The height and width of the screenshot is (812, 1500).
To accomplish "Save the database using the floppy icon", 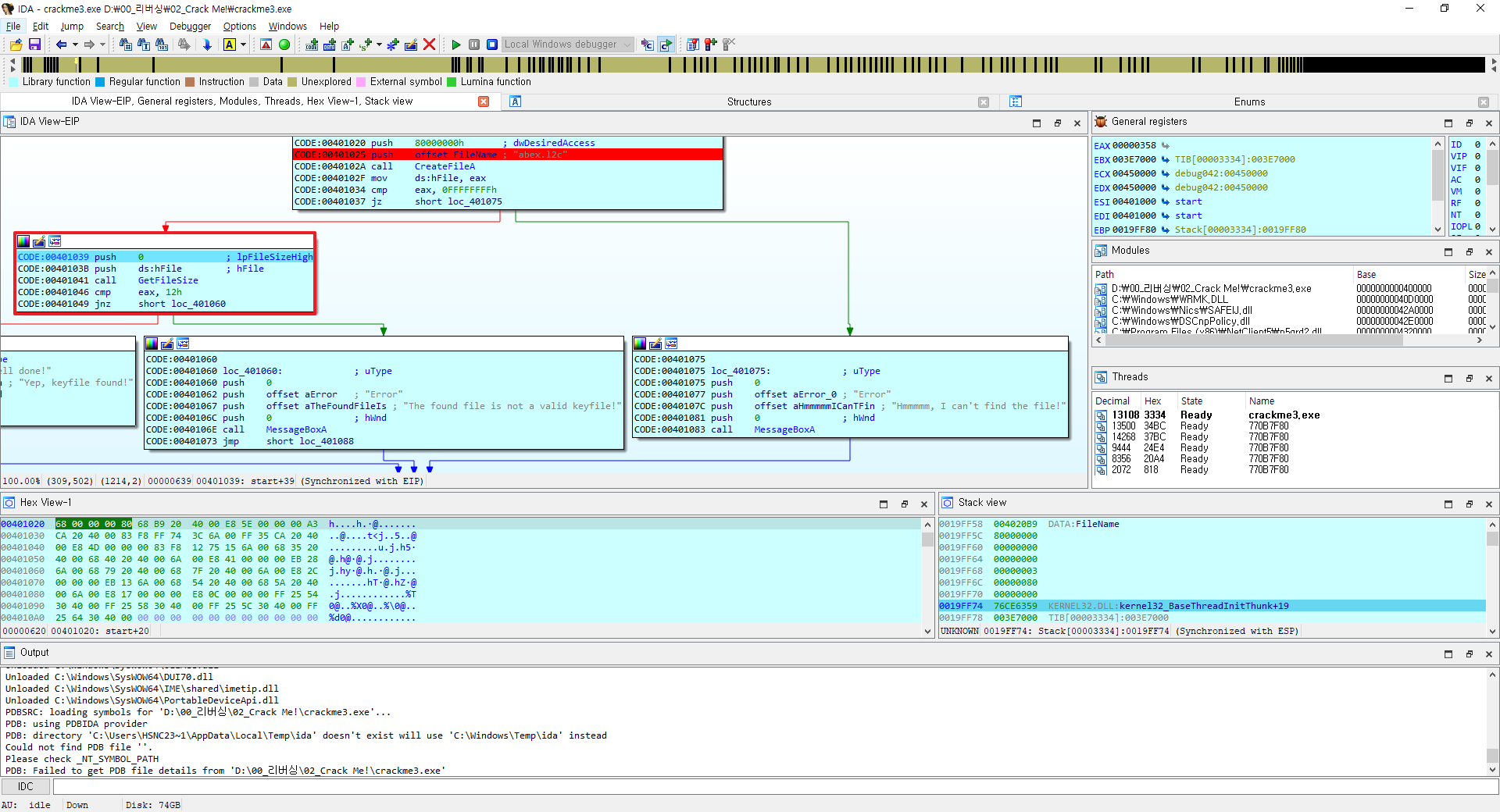I will pyautogui.click(x=34, y=45).
